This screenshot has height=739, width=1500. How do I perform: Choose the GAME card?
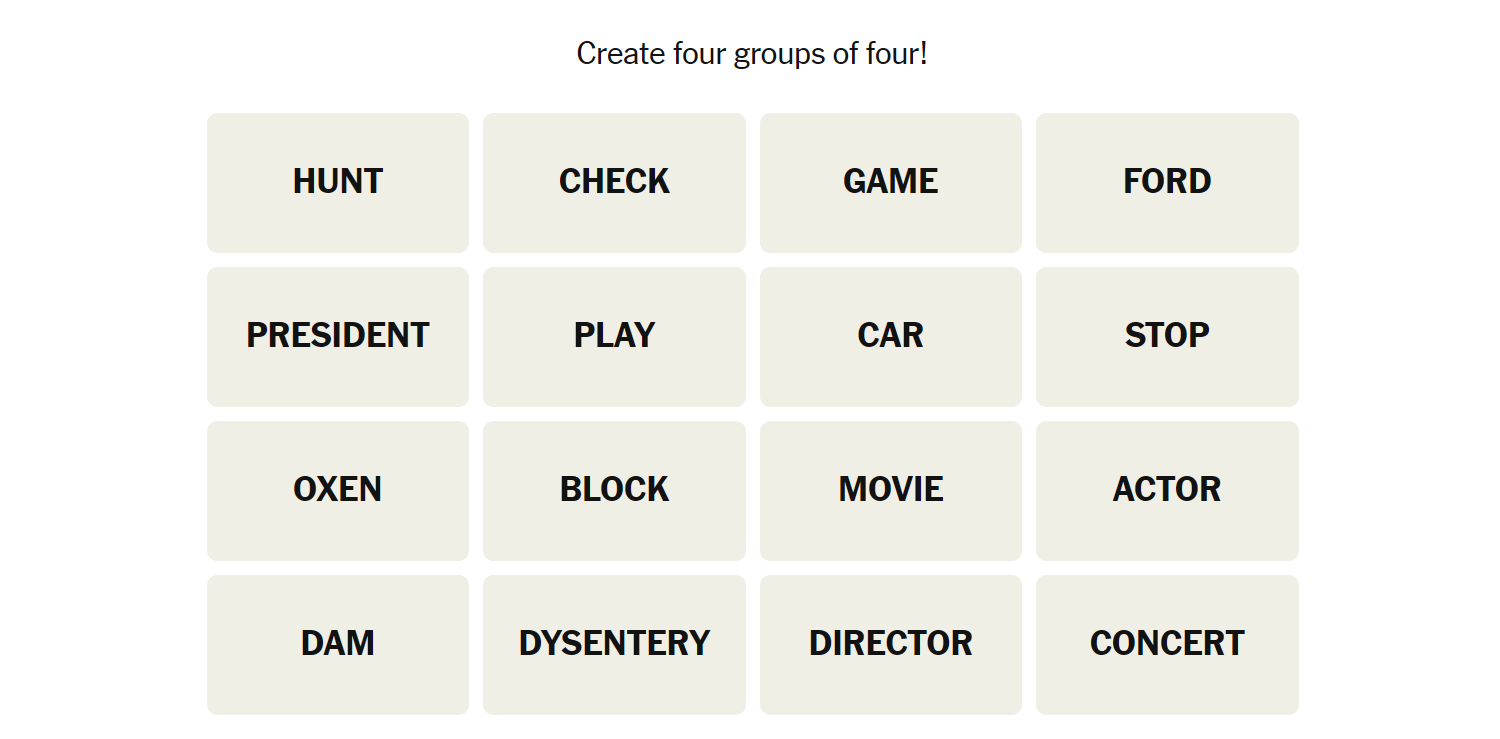coord(890,182)
